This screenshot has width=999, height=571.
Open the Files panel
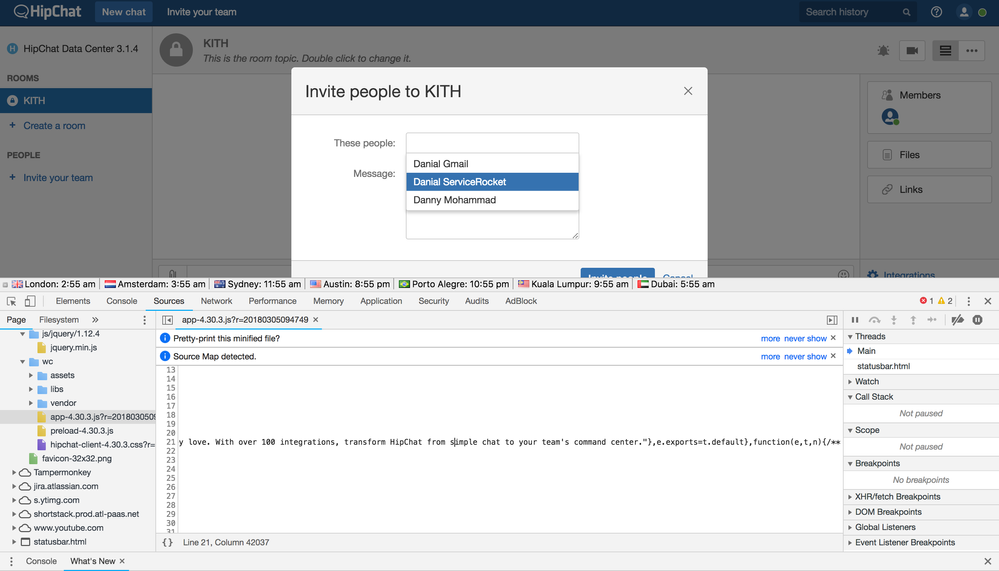pos(930,155)
